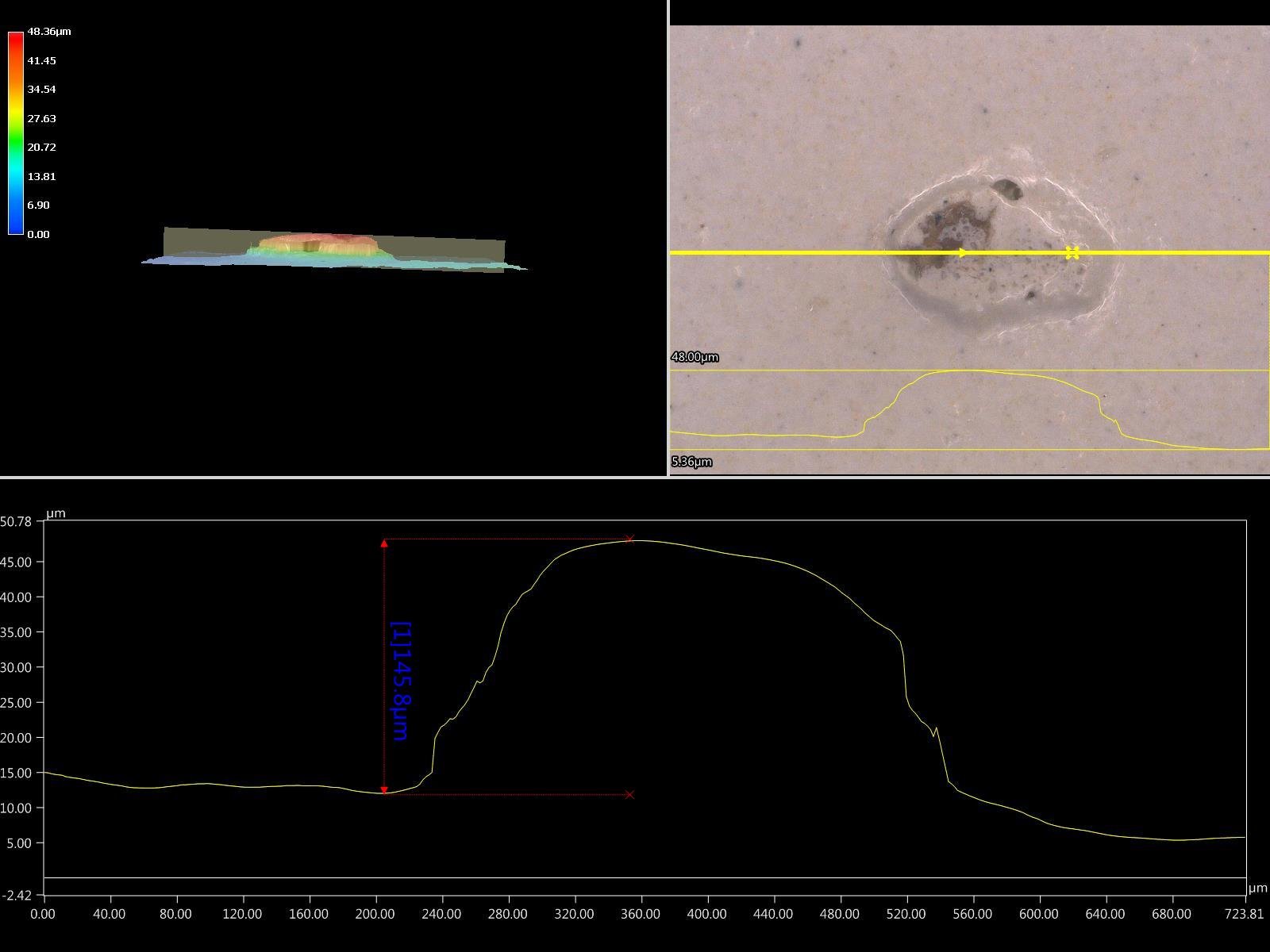Click the red upward arrowhead of height measurement
Image resolution: width=1270 pixels, height=952 pixels.
[x=384, y=543]
